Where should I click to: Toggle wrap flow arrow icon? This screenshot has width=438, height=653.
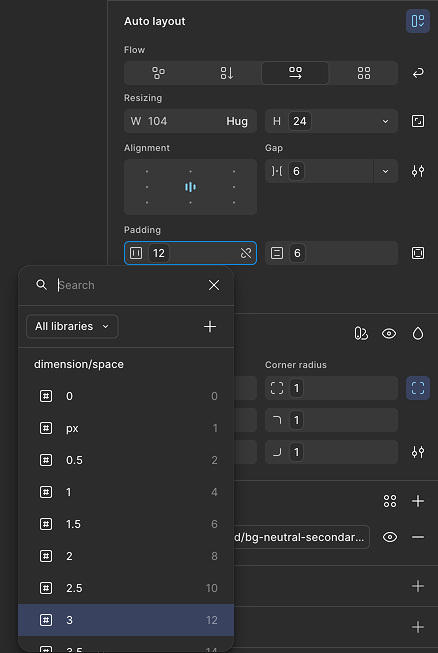click(418, 73)
